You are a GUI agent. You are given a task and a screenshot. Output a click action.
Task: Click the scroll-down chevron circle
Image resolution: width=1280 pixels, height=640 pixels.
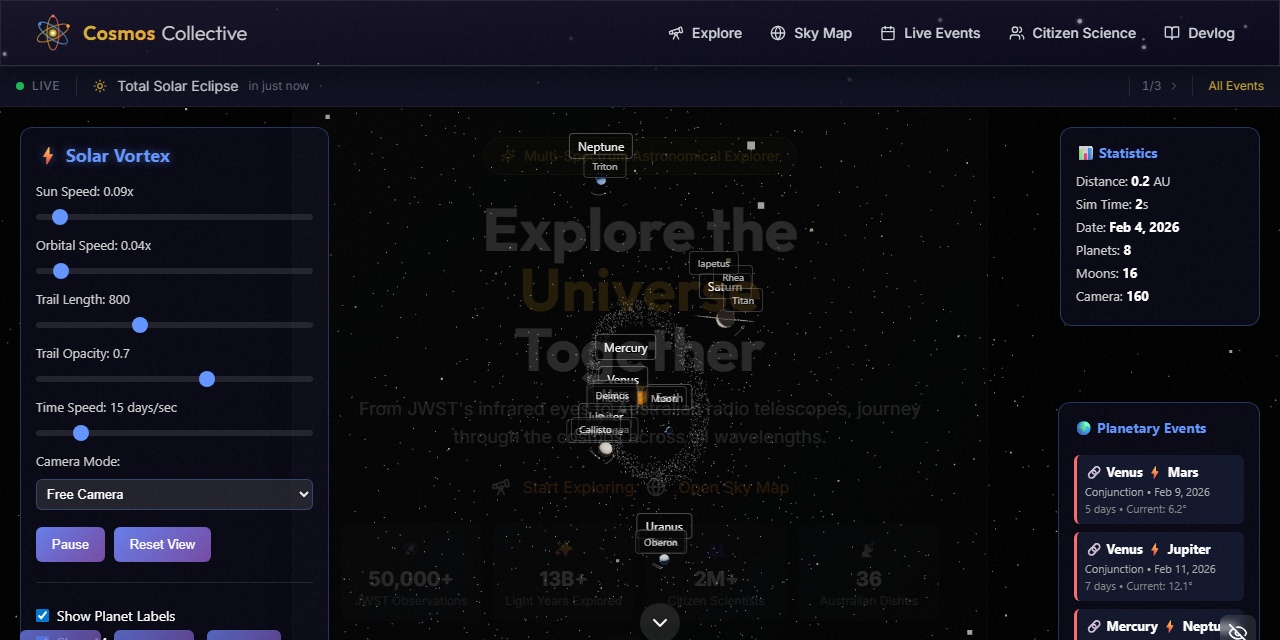[660, 621]
